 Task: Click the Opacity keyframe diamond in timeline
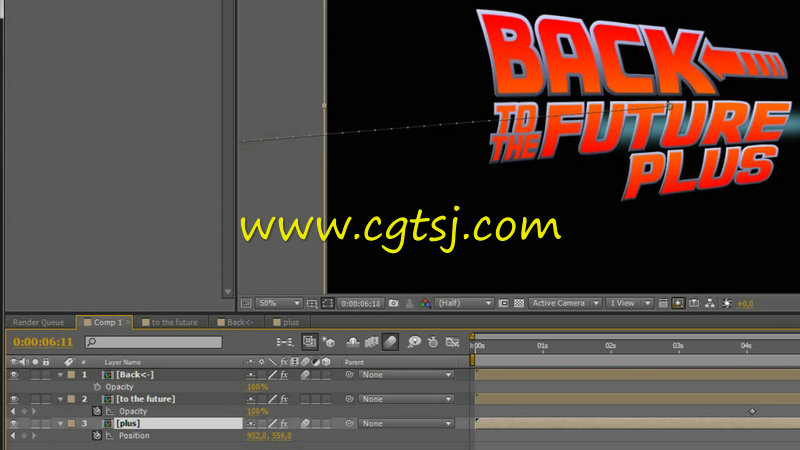(x=752, y=411)
